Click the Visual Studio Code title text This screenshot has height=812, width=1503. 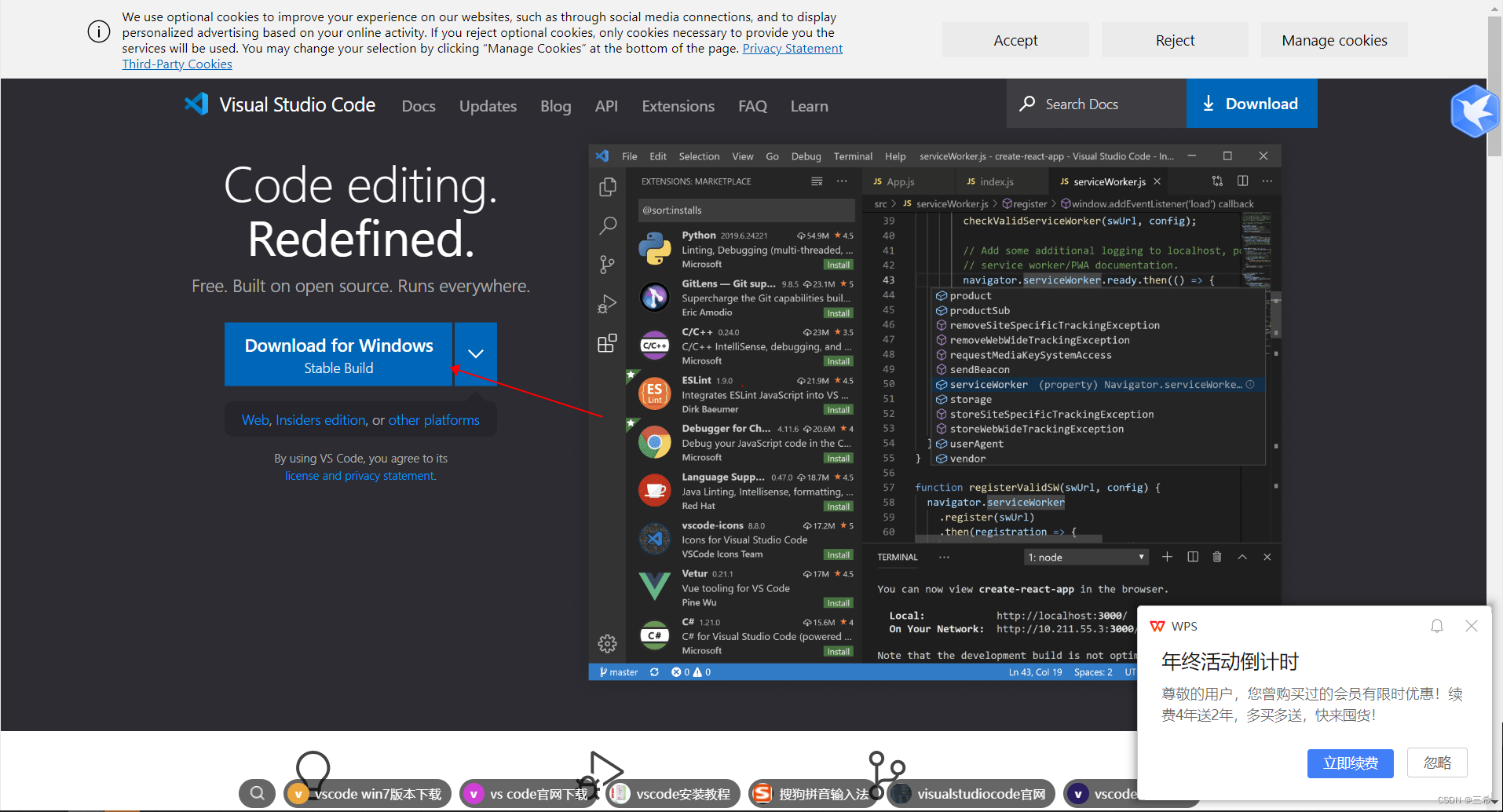[297, 104]
